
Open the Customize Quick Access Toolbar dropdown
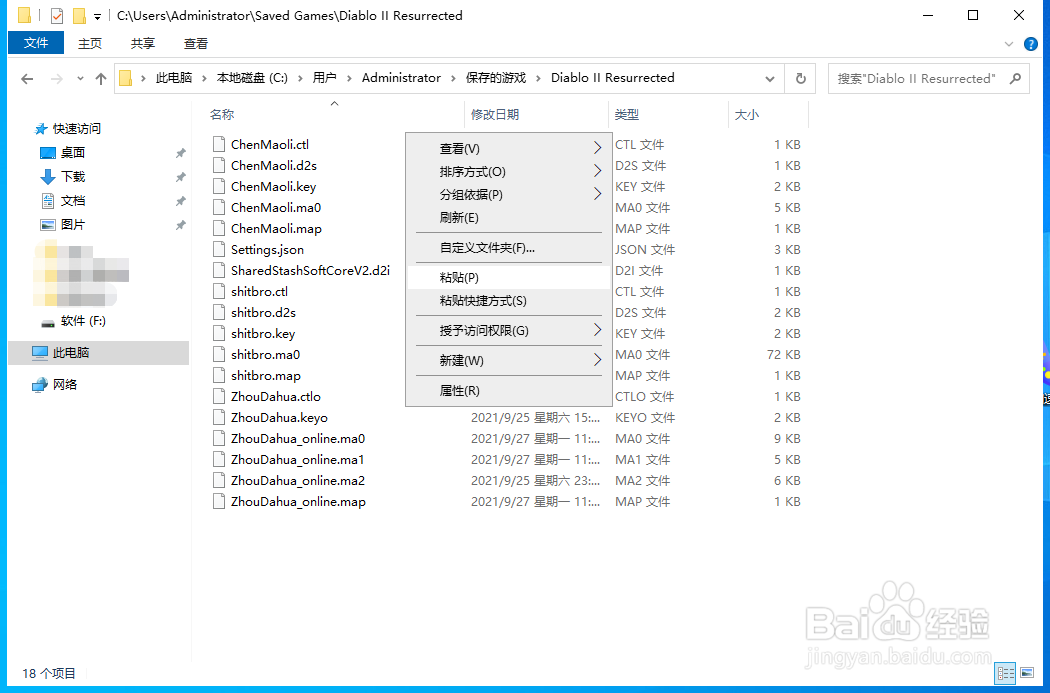pyautogui.click(x=97, y=16)
